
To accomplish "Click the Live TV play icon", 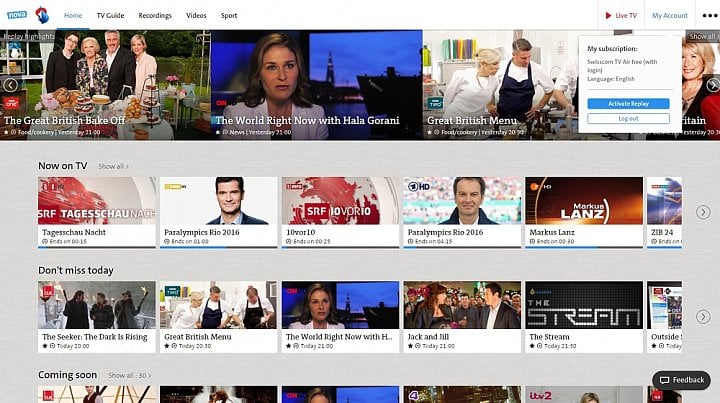I will coord(608,16).
